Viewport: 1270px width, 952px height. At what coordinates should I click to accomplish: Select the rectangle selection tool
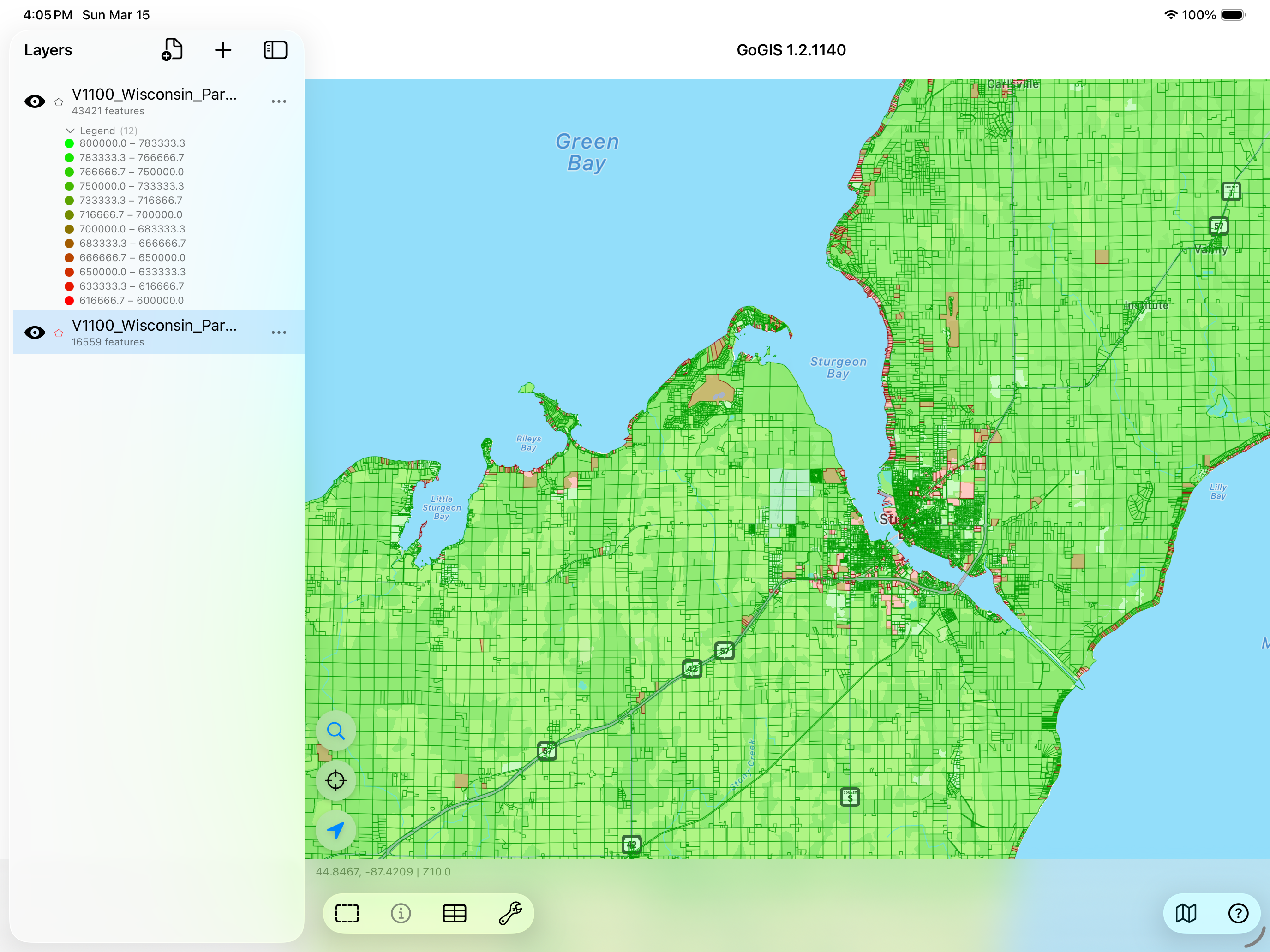click(x=347, y=913)
